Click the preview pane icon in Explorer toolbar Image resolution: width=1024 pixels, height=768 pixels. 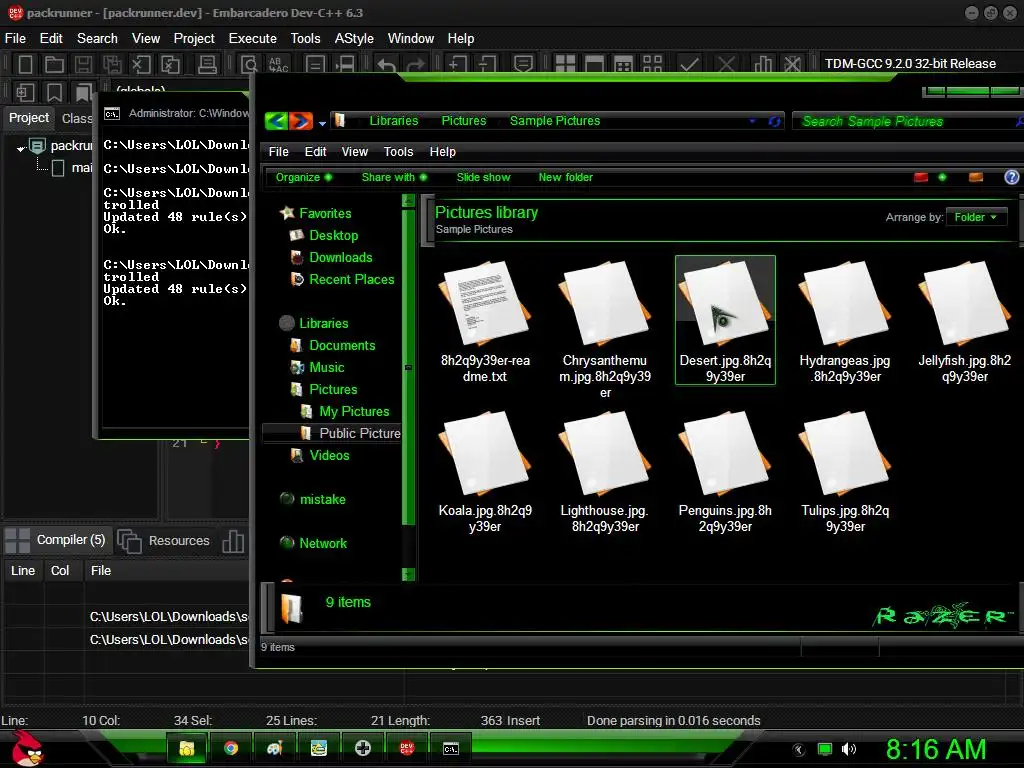[976, 177]
